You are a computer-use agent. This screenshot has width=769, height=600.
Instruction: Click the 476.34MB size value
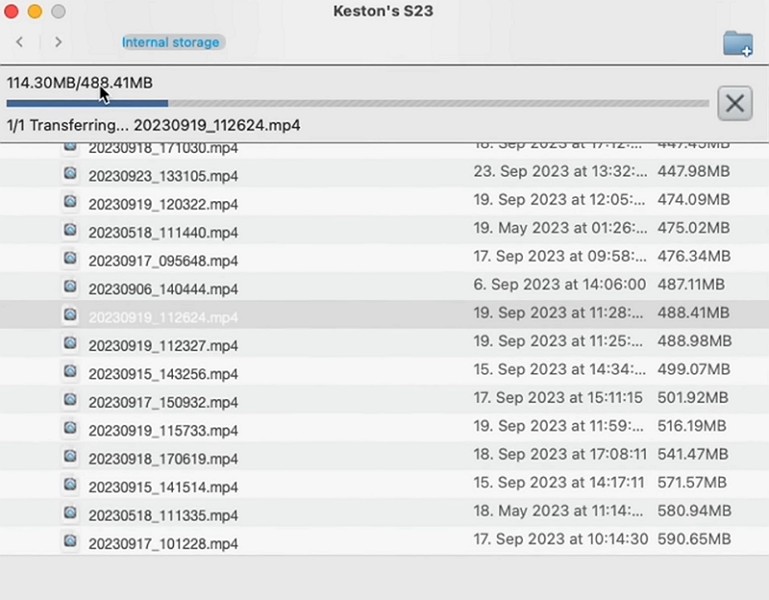click(x=694, y=256)
